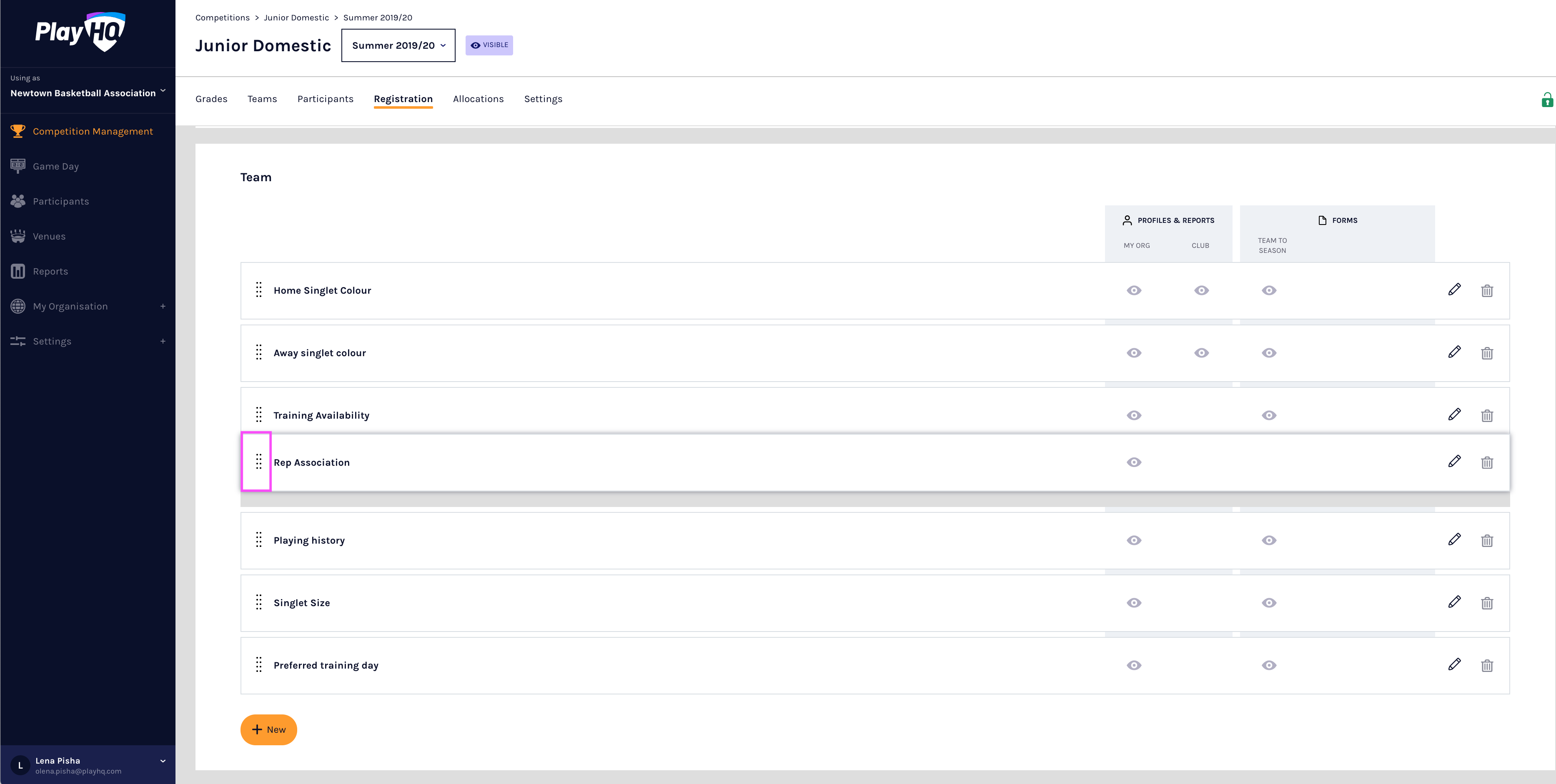Open Game Day from sidebar

click(55, 166)
